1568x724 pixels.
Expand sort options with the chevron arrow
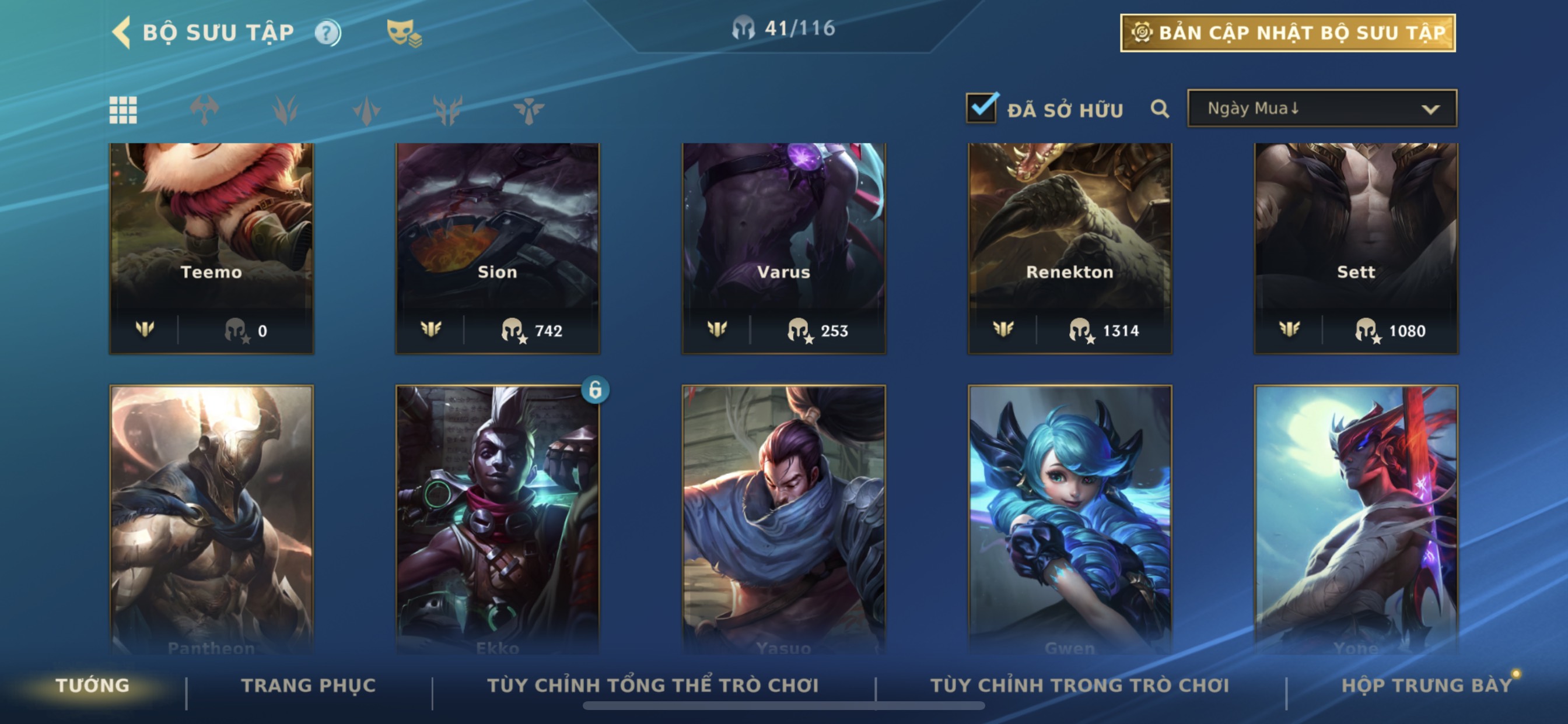(x=1430, y=110)
